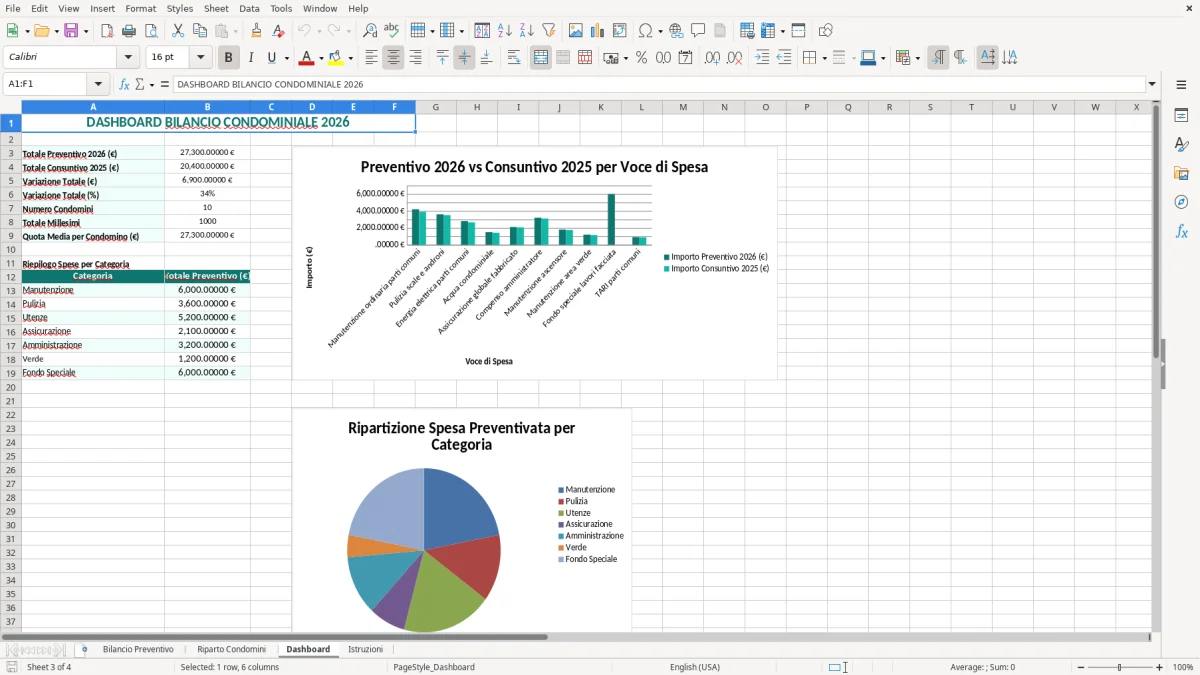1200x675 pixels.
Task: Click the Cut scissors icon
Action: pyautogui.click(x=178, y=31)
